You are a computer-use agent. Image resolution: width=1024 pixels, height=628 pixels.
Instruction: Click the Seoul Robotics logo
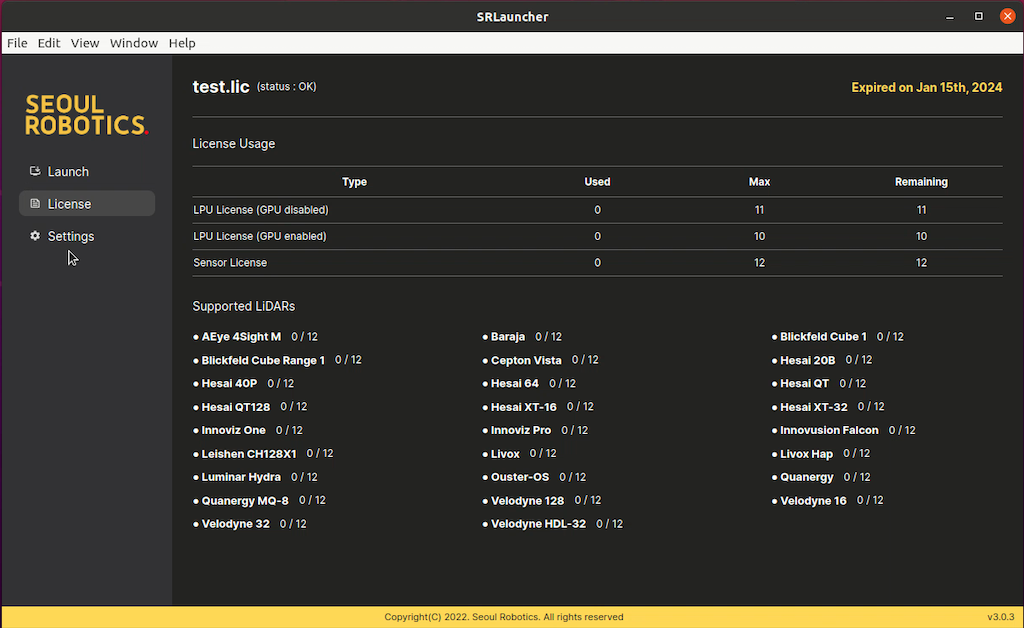pos(87,115)
